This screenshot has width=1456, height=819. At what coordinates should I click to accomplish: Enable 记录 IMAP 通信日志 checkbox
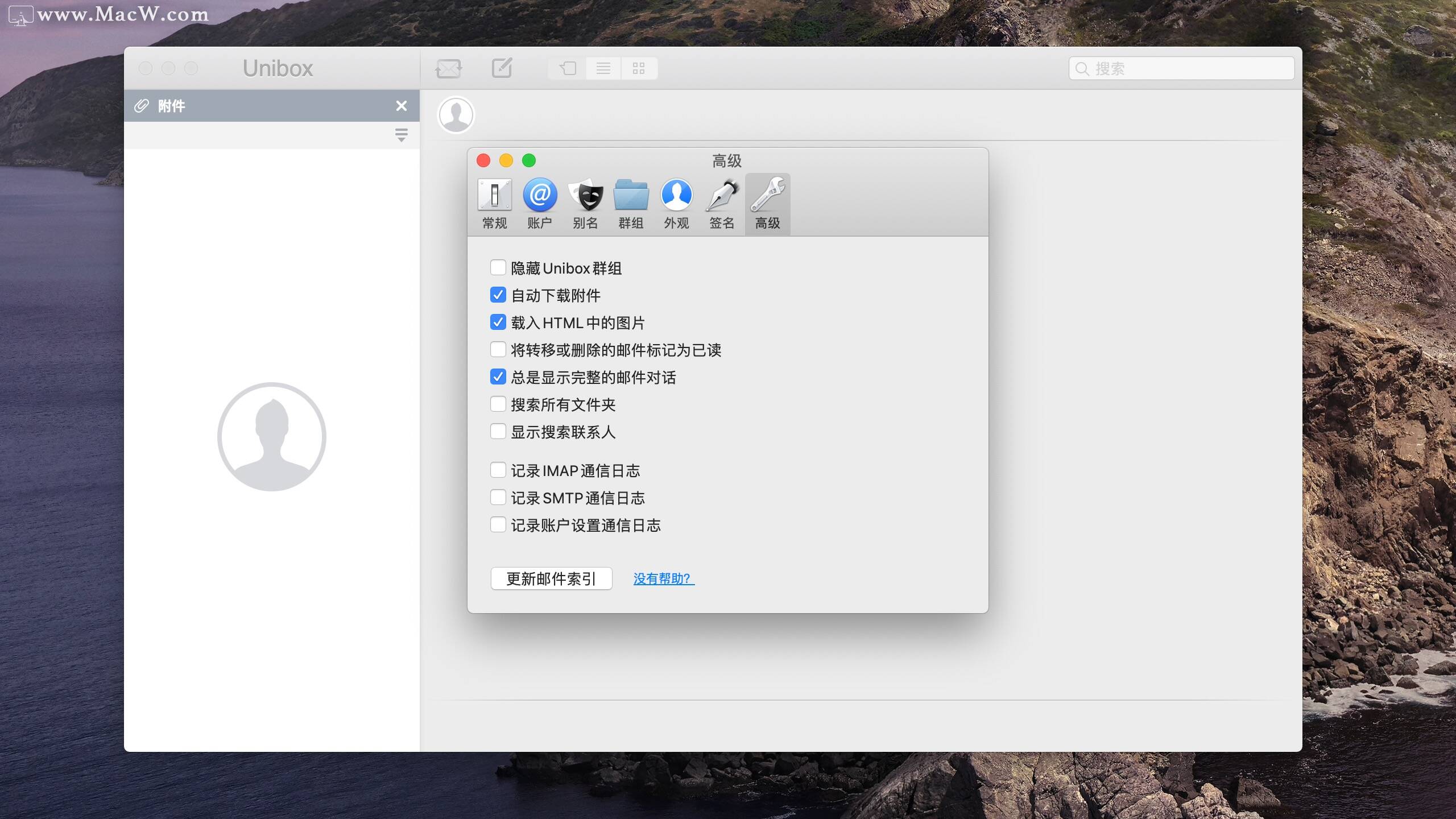point(498,470)
